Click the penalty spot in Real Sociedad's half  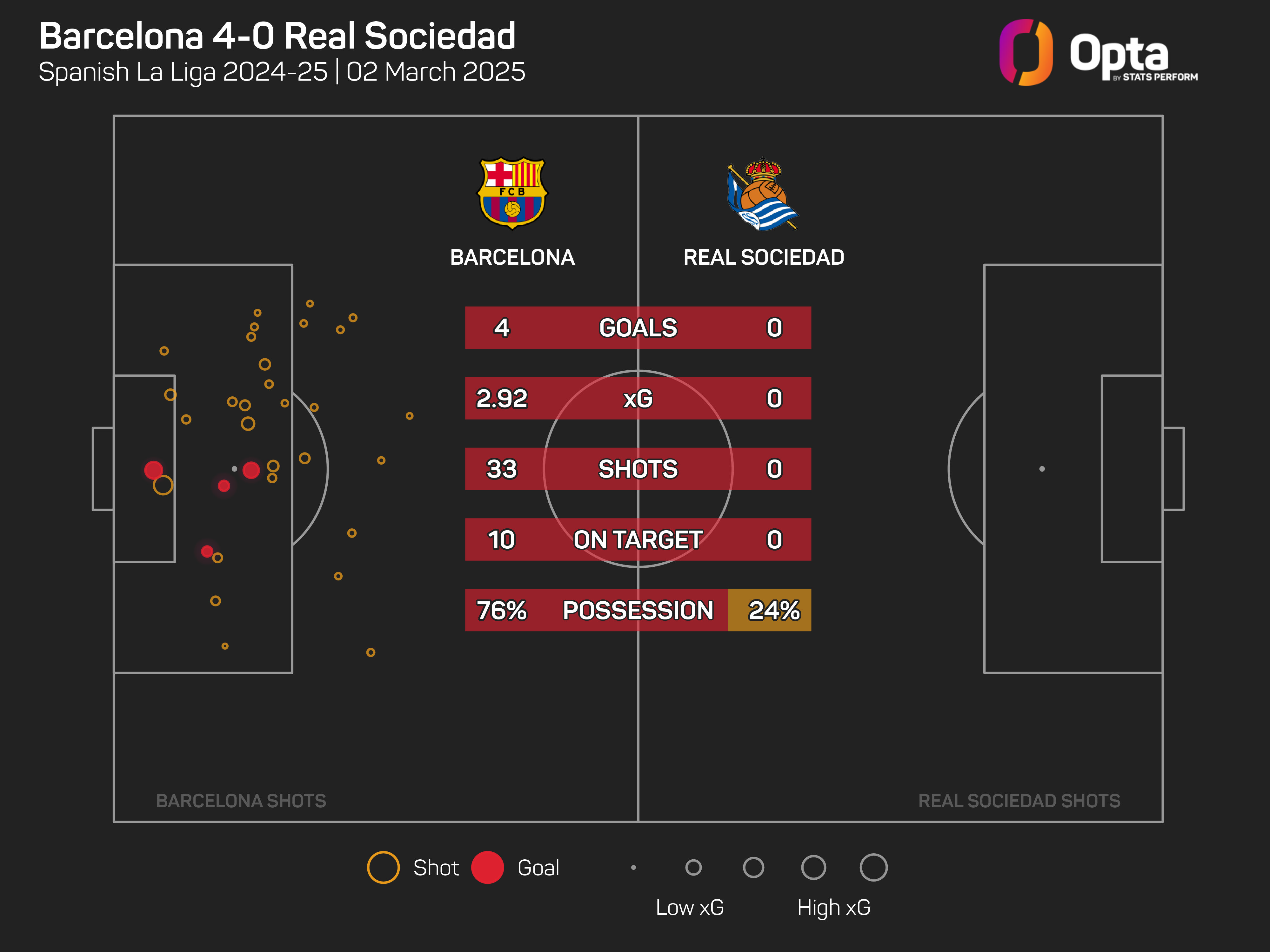[x=1041, y=469]
